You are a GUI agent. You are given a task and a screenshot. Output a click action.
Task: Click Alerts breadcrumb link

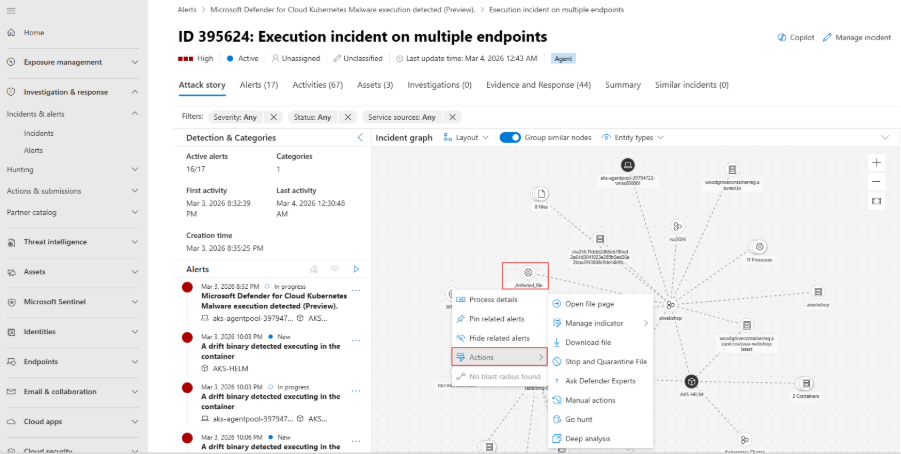point(187,10)
